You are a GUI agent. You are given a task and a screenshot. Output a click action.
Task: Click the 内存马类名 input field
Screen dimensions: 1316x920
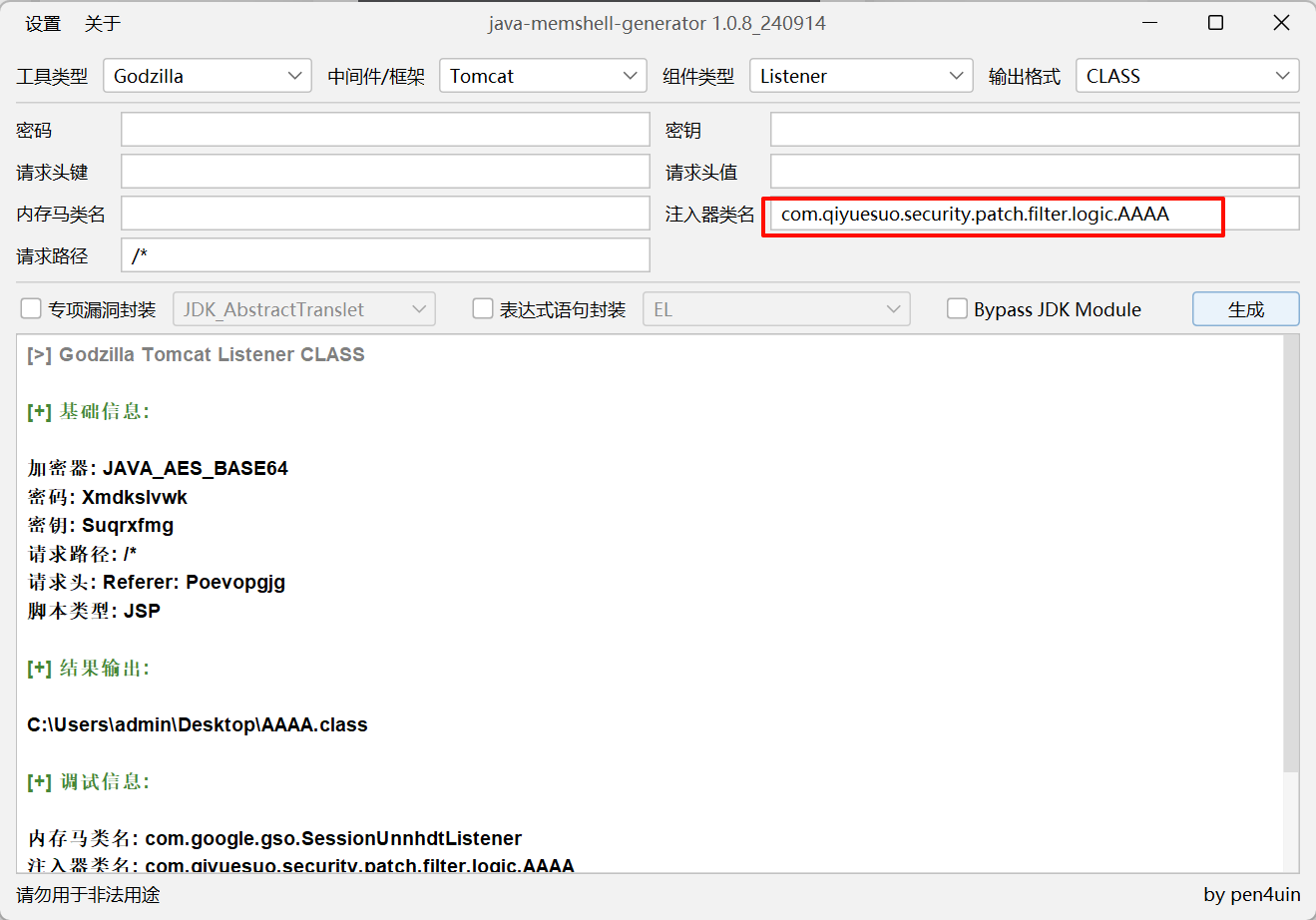tap(384, 213)
